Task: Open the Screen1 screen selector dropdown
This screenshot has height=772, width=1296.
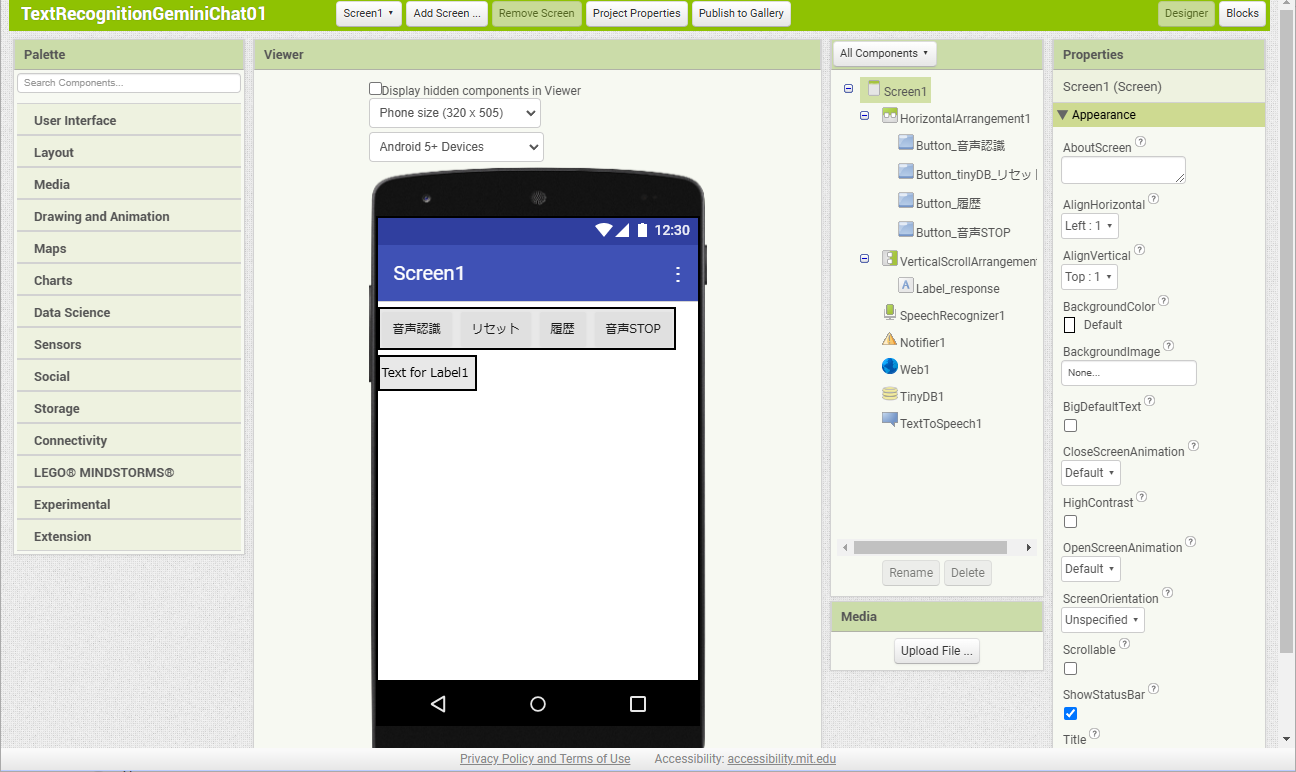Action: click(369, 14)
